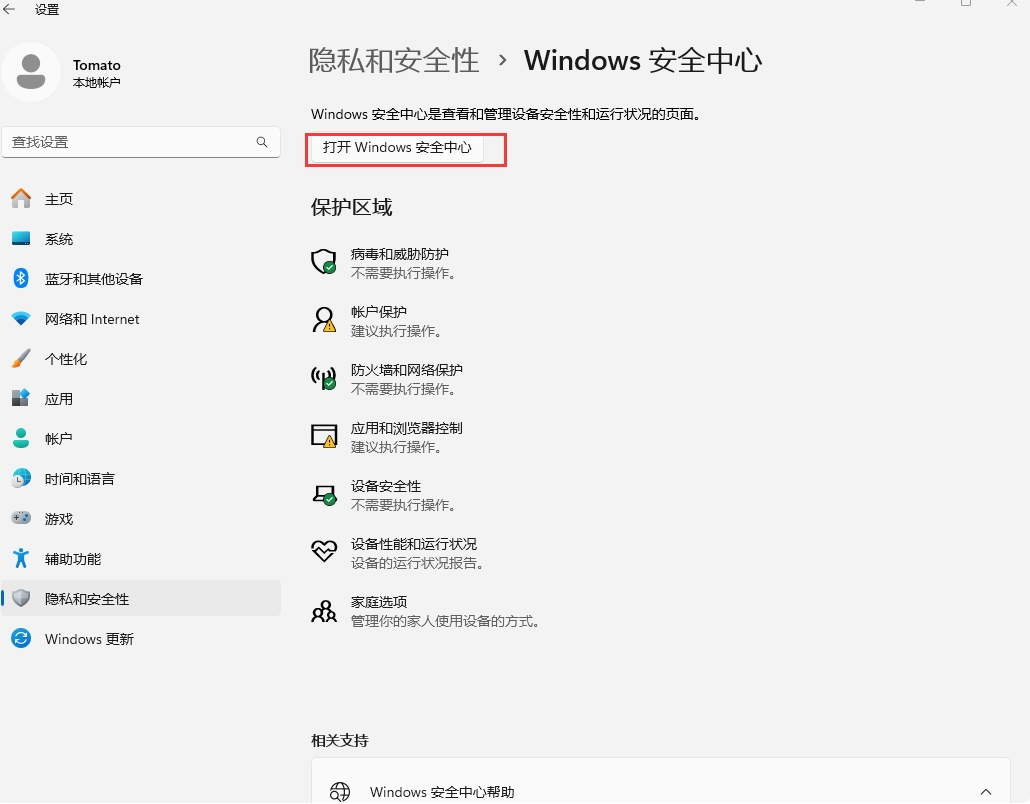1030x804 pixels.
Task: Open 游戏 settings category
Action: [x=141, y=518]
